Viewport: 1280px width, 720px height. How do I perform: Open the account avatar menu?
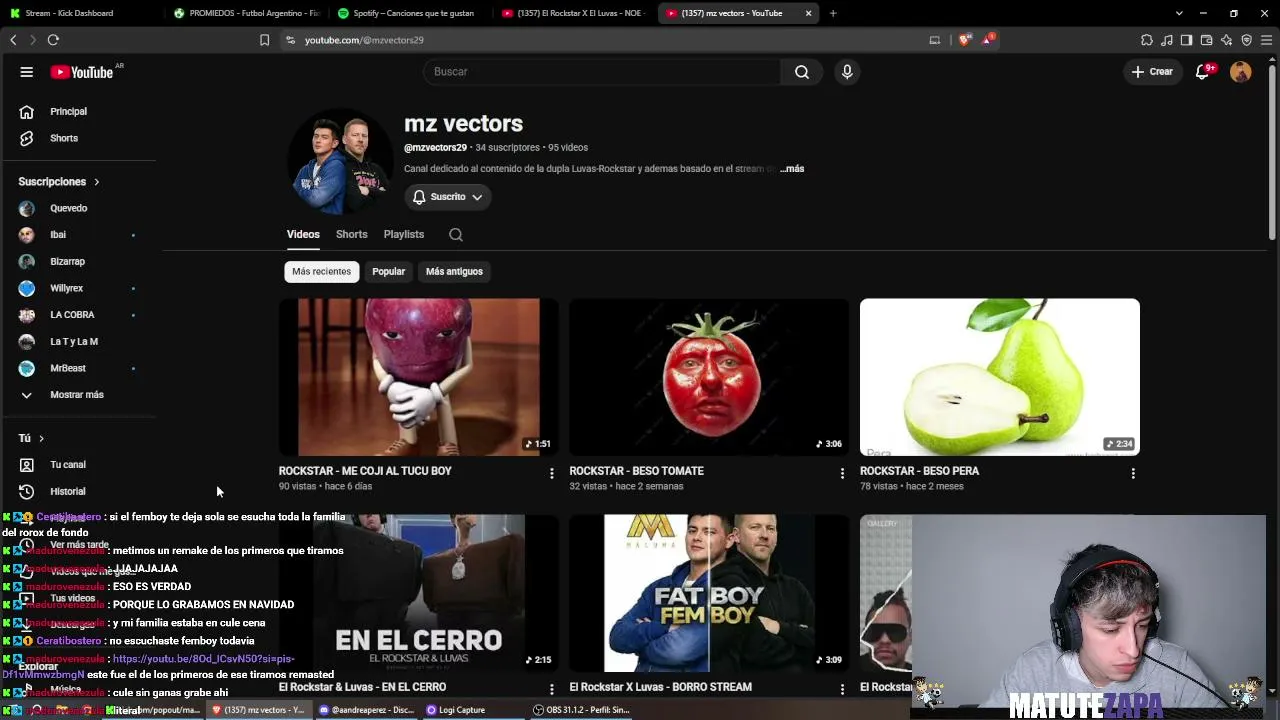pos(1241,72)
